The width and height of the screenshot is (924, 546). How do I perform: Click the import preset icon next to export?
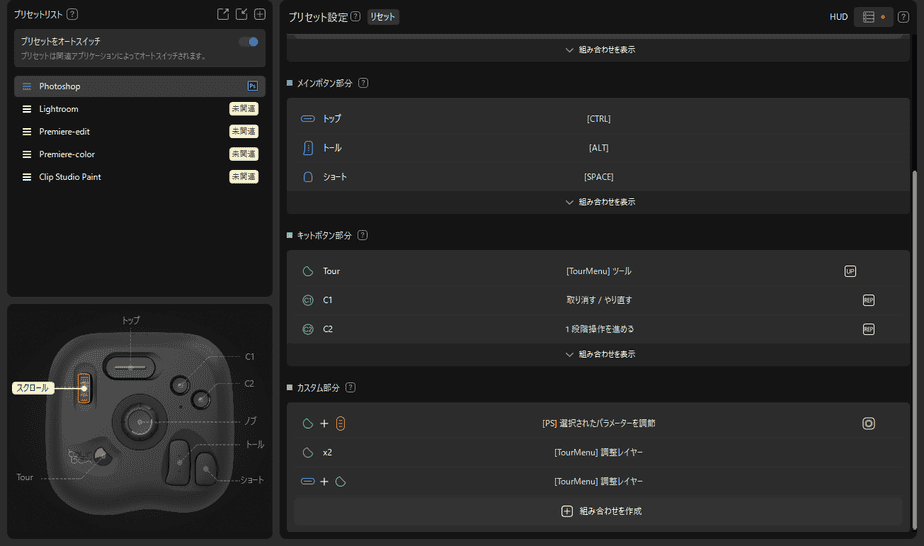point(241,14)
